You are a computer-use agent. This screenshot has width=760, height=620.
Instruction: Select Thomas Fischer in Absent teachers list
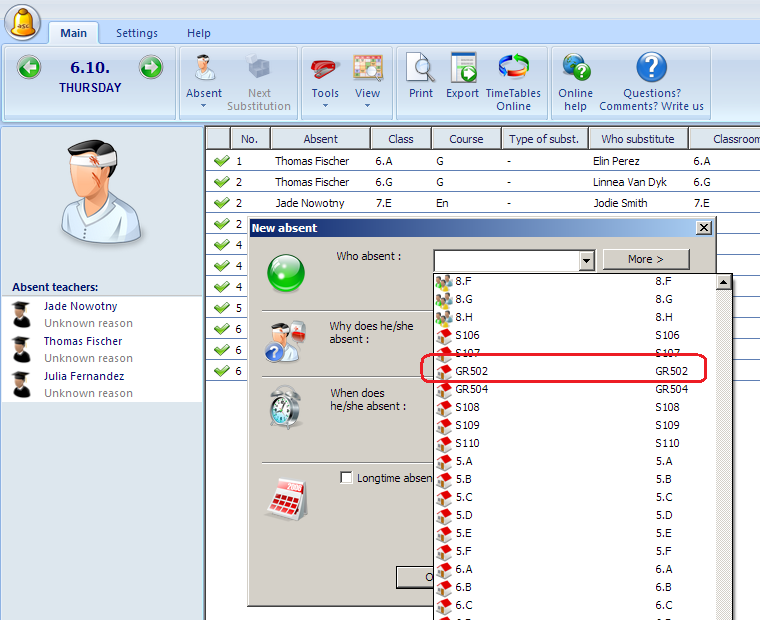coord(83,341)
